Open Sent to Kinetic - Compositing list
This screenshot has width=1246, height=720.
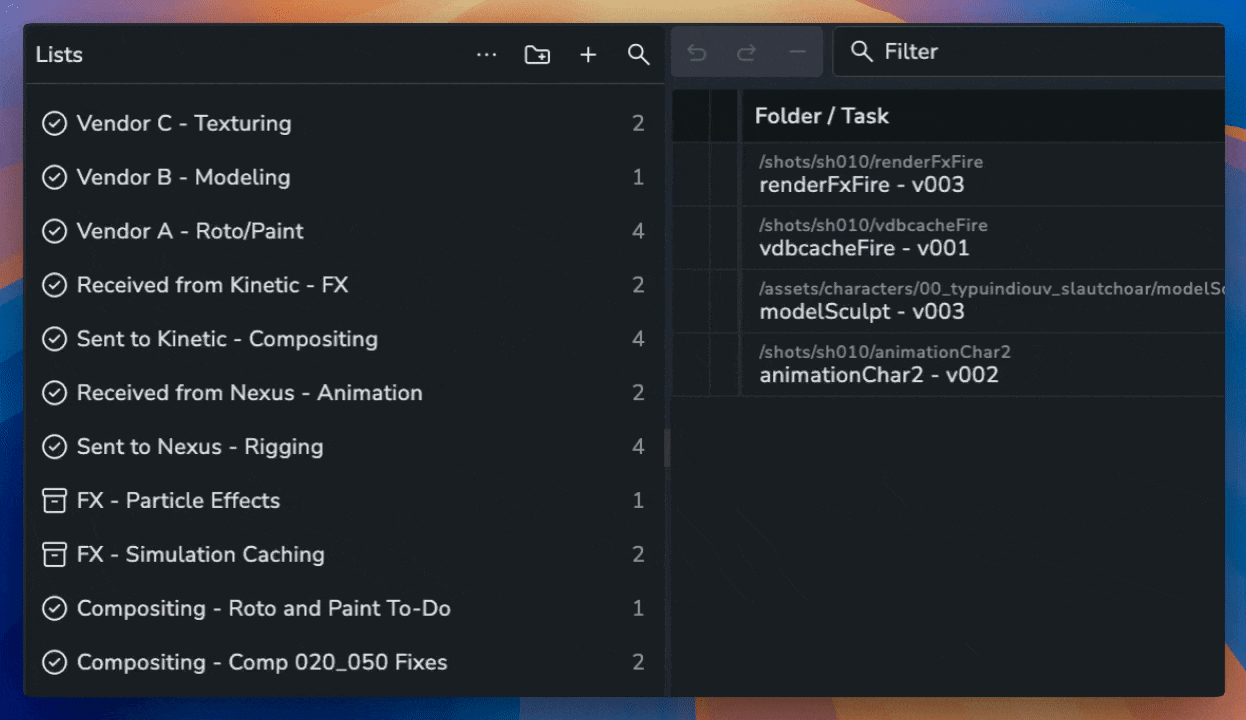point(227,340)
